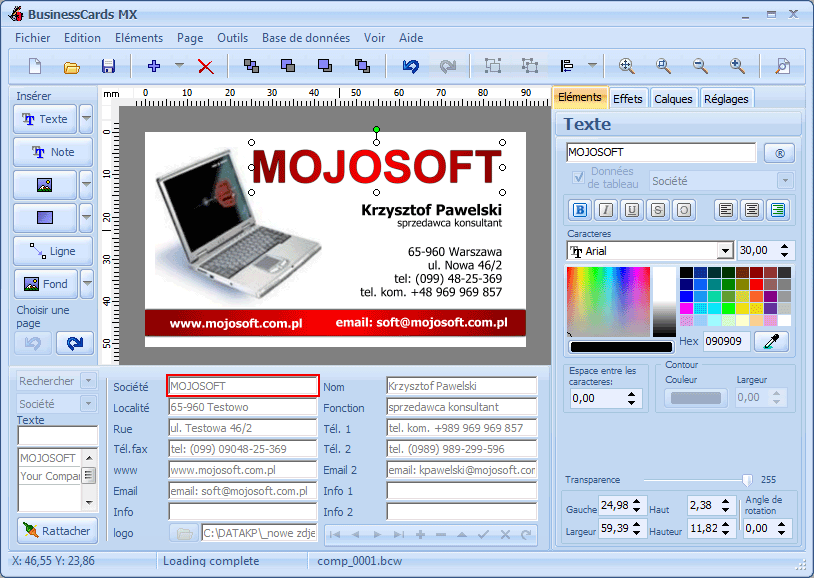Open the Fichier menu

pyautogui.click(x=33, y=38)
